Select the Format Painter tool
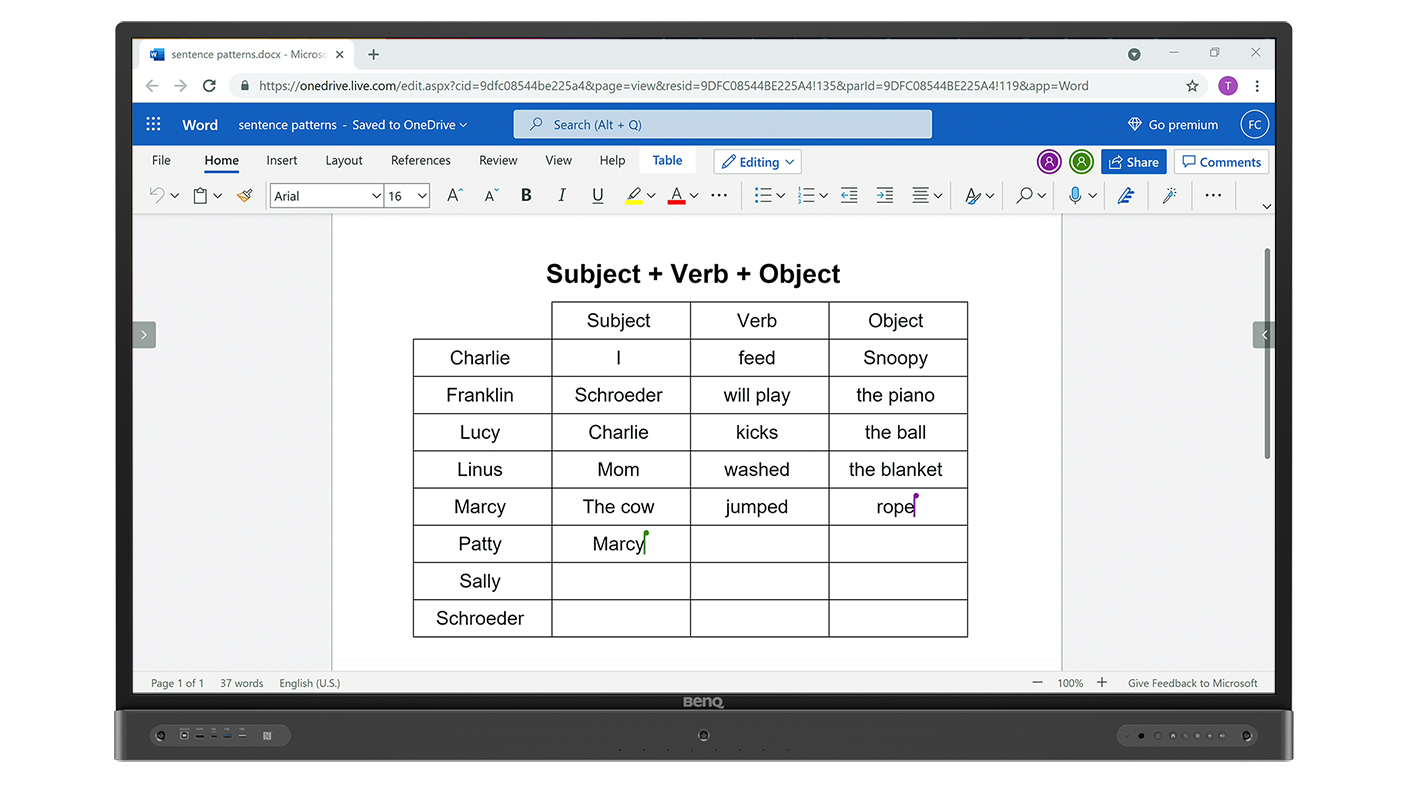This screenshot has width=1408, height=792. pos(244,195)
